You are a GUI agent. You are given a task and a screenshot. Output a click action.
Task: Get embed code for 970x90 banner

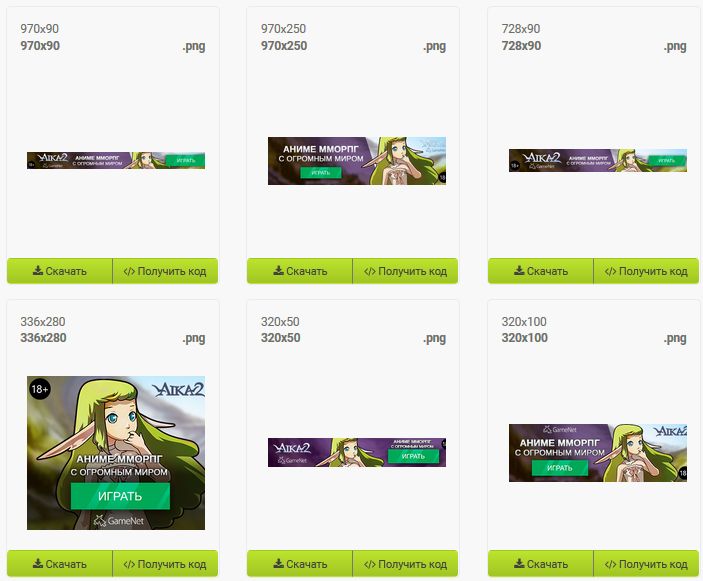(x=165, y=271)
